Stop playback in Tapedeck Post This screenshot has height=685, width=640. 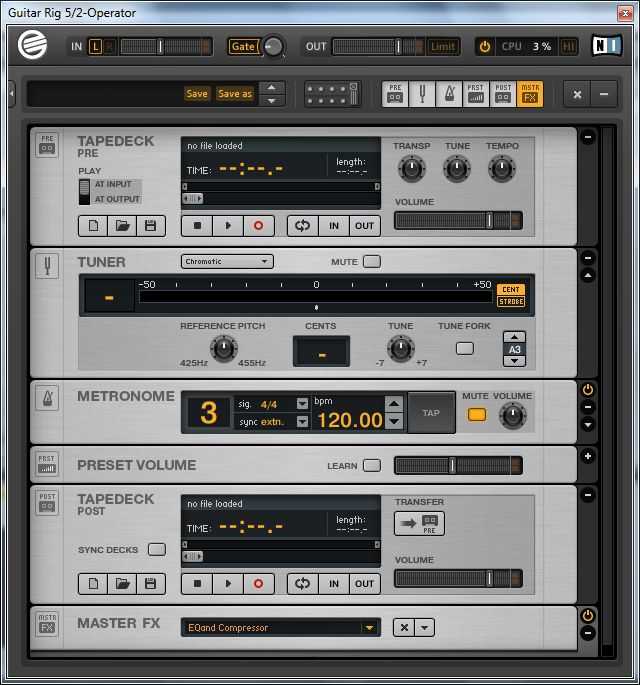197,584
